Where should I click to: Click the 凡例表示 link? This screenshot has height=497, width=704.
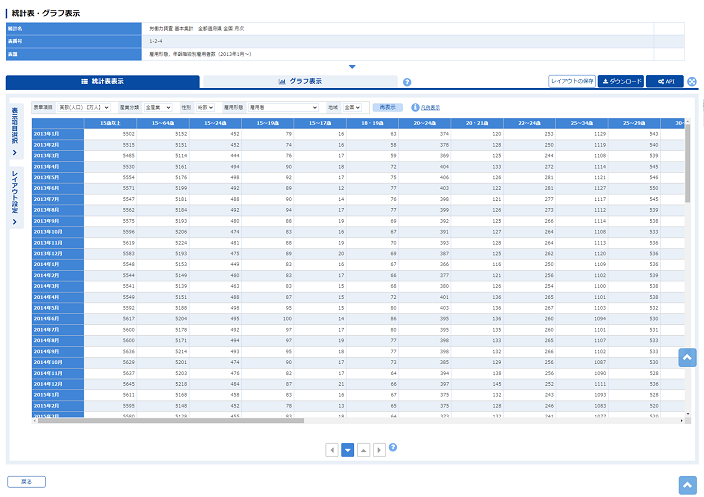[x=429, y=107]
